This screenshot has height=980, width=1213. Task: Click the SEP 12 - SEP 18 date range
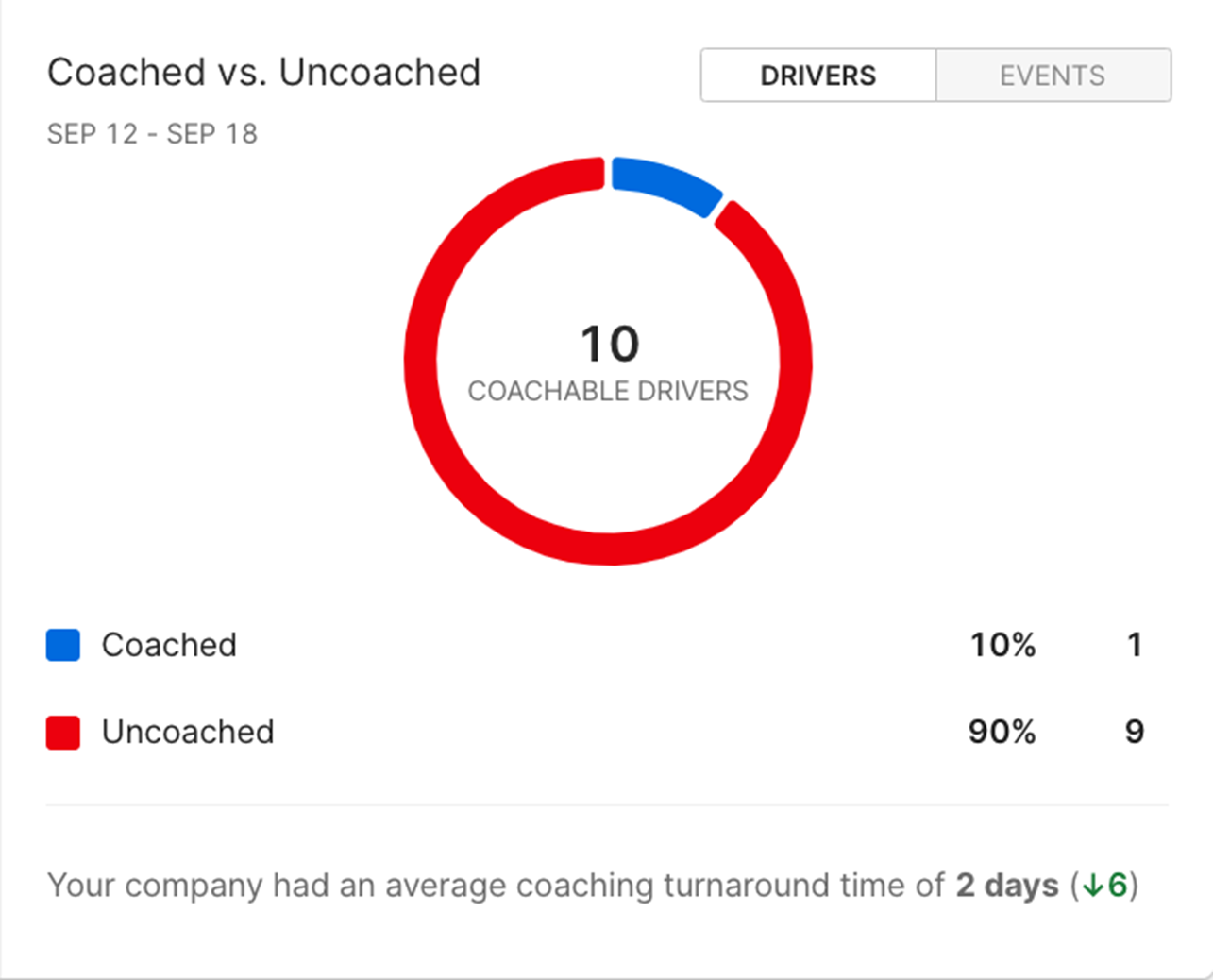(x=152, y=134)
